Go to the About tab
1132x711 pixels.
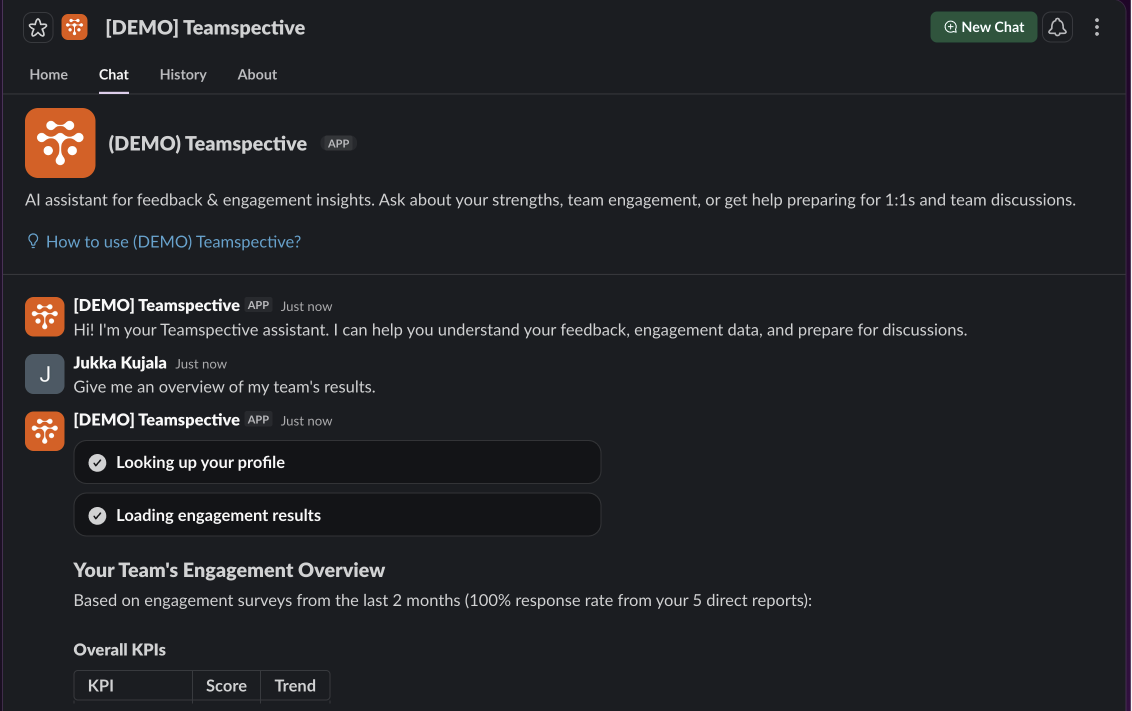(x=257, y=74)
